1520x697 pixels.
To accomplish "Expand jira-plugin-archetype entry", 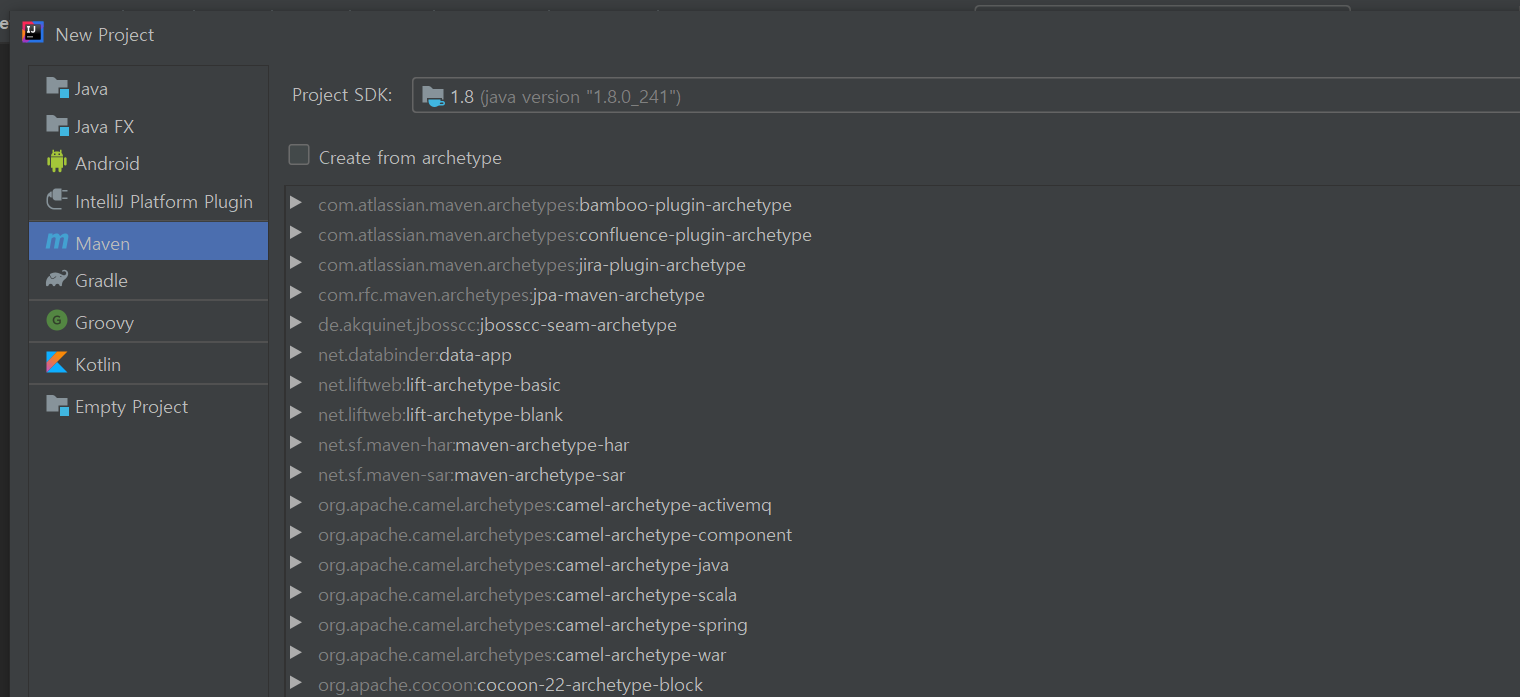I will [x=295, y=264].
